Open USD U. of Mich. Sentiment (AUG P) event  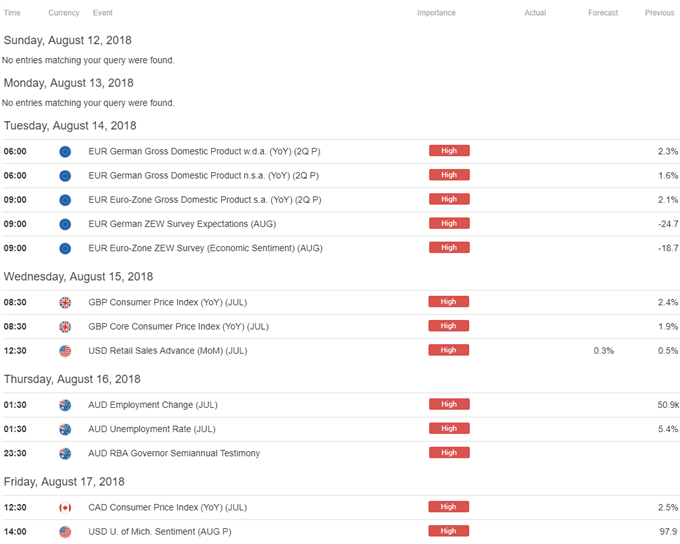tap(160, 532)
